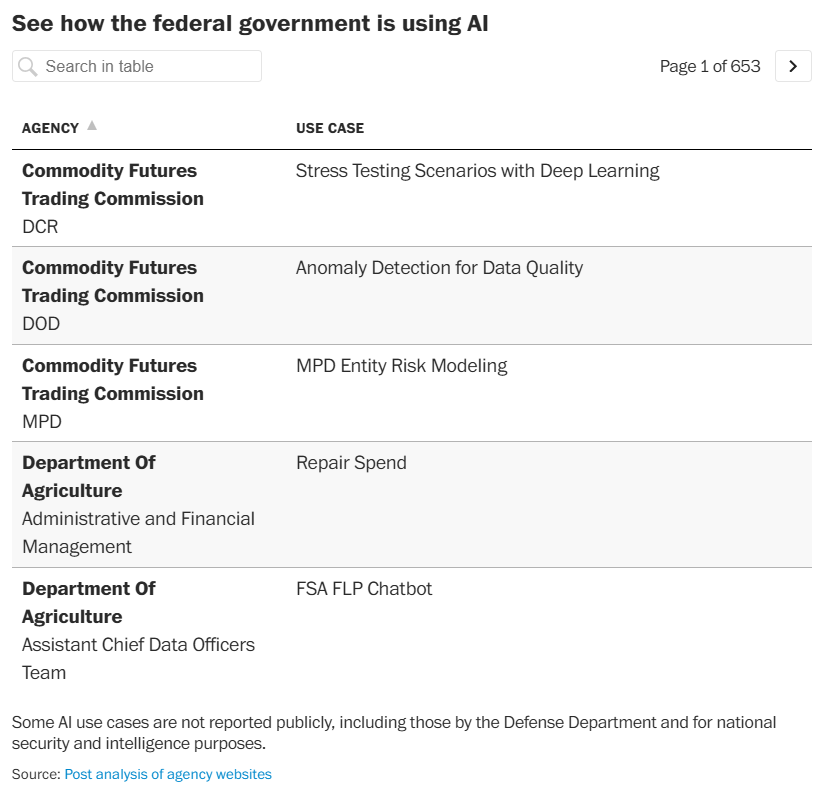815x796 pixels.
Task: Click Administrative and Financial Management agency cell
Action: 138,532
